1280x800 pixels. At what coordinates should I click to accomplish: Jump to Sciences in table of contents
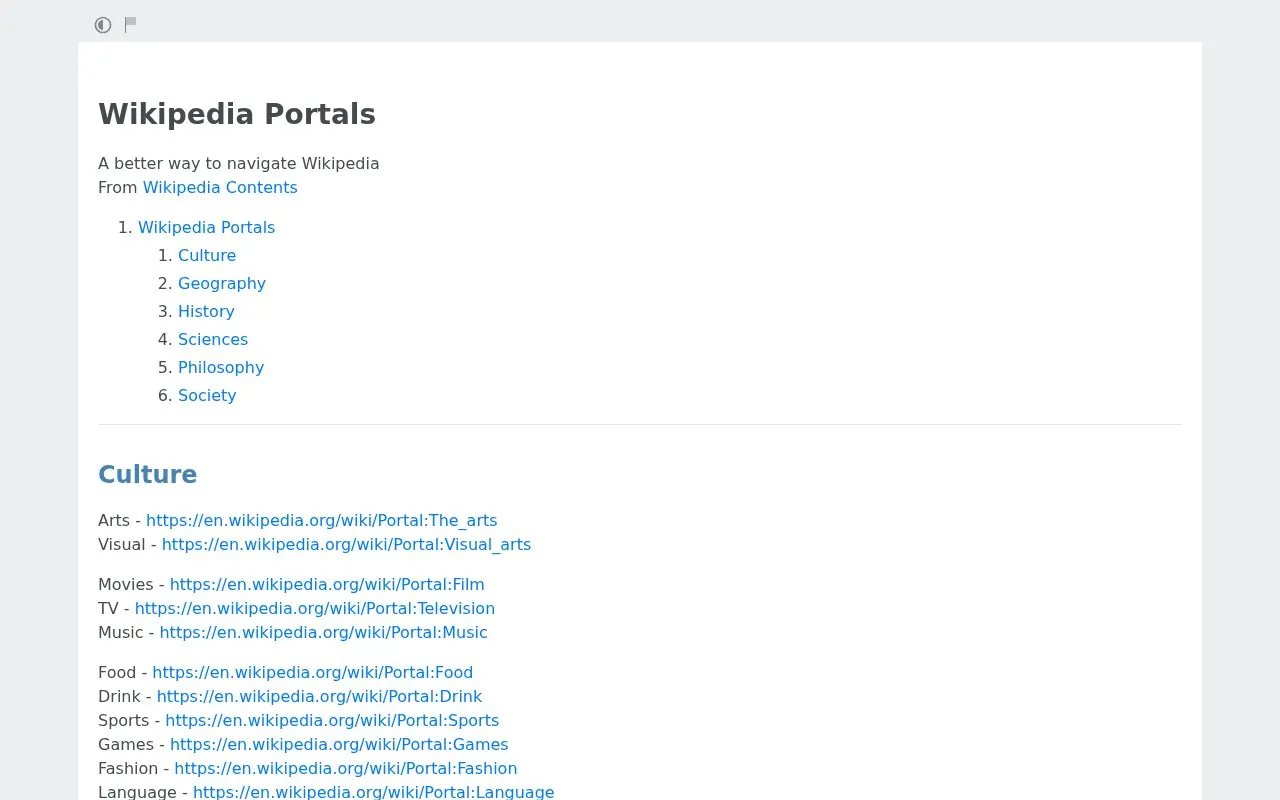[x=213, y=339]
